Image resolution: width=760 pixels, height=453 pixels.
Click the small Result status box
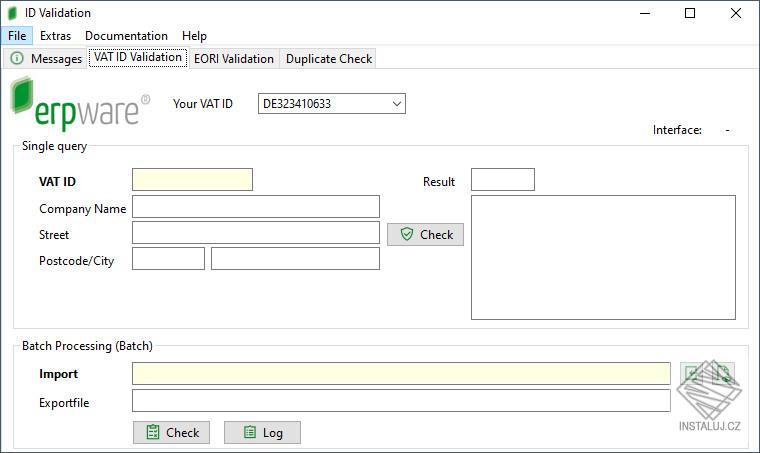click(x=503, y=180)
